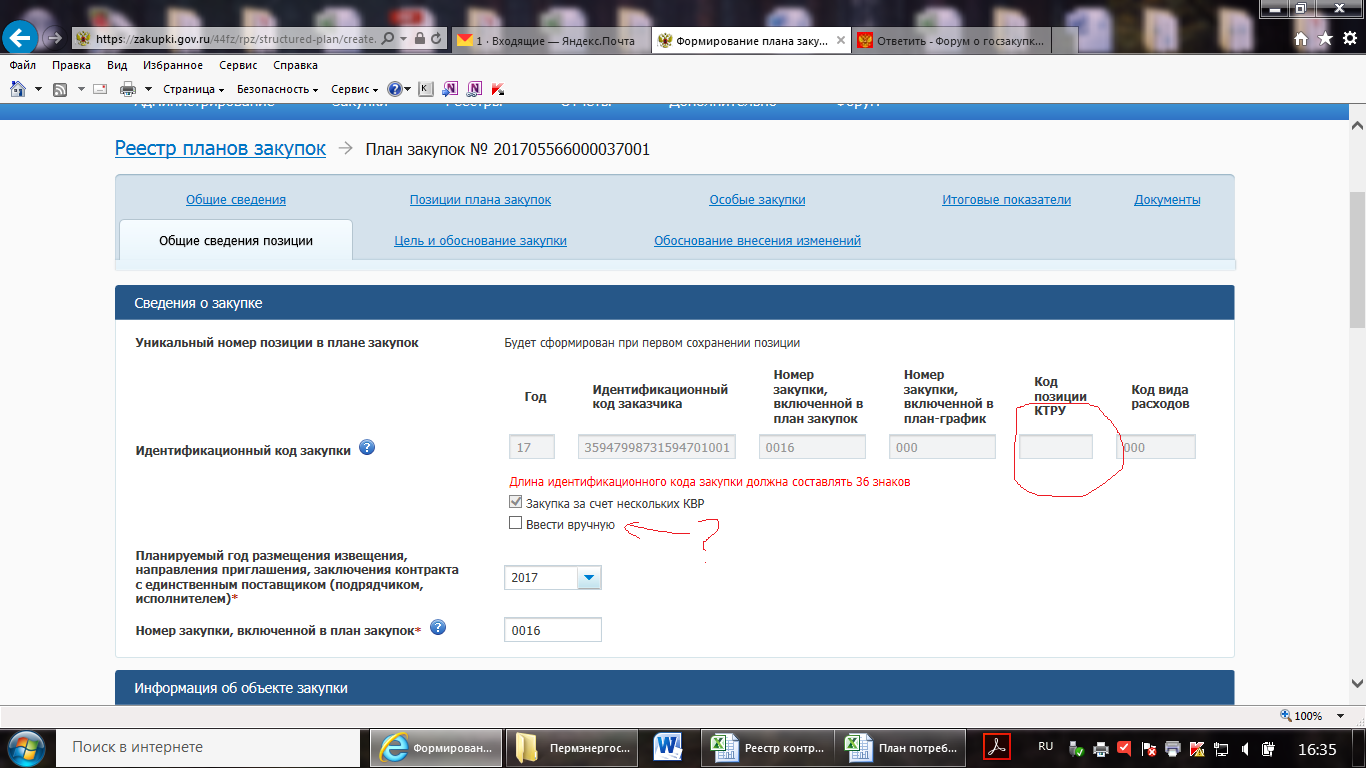Click the Home icon in IE toolbar

pos(17,89)
